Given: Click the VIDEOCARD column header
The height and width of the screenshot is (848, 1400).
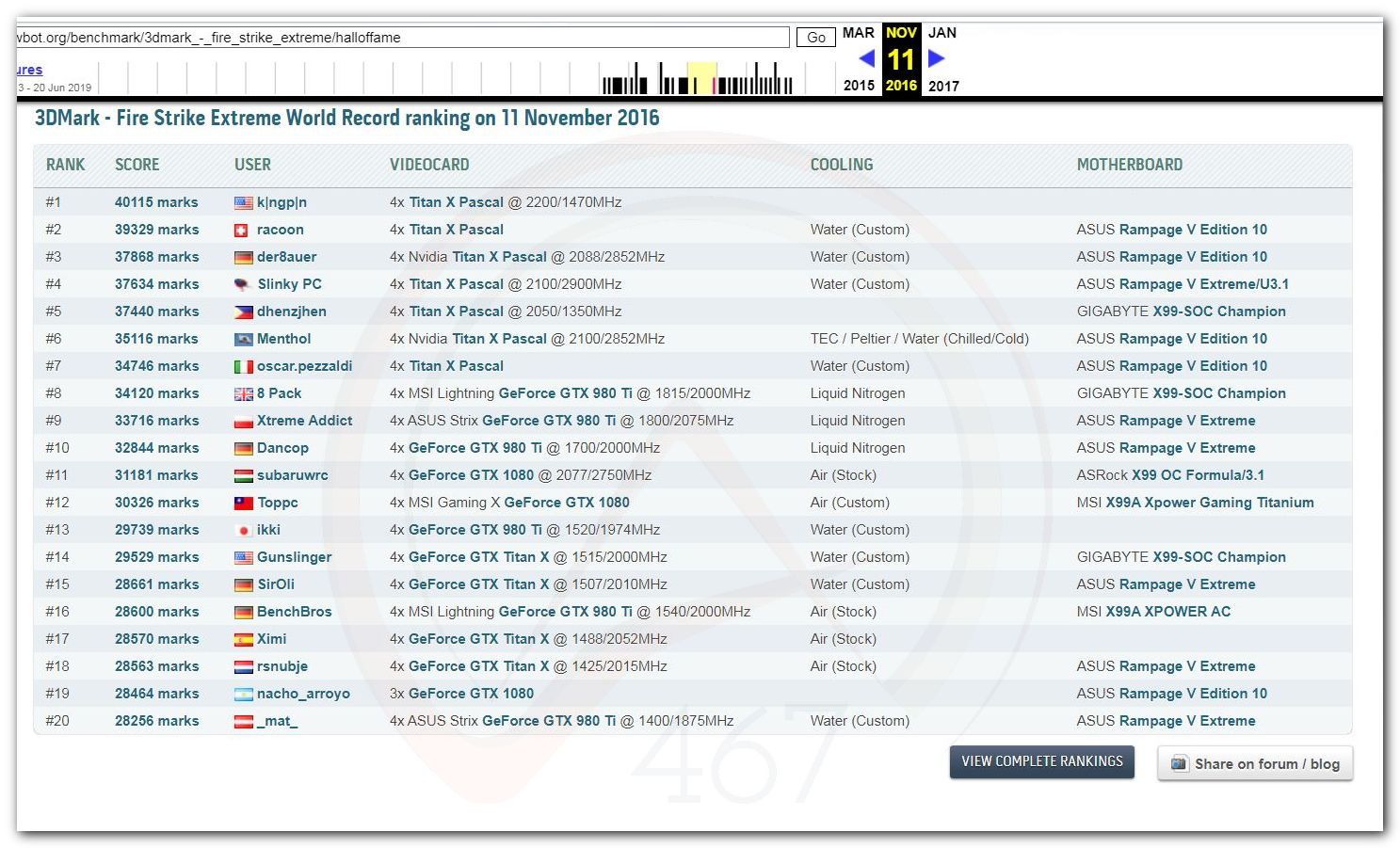Looking at the screenshot, I should click(429, 165).
